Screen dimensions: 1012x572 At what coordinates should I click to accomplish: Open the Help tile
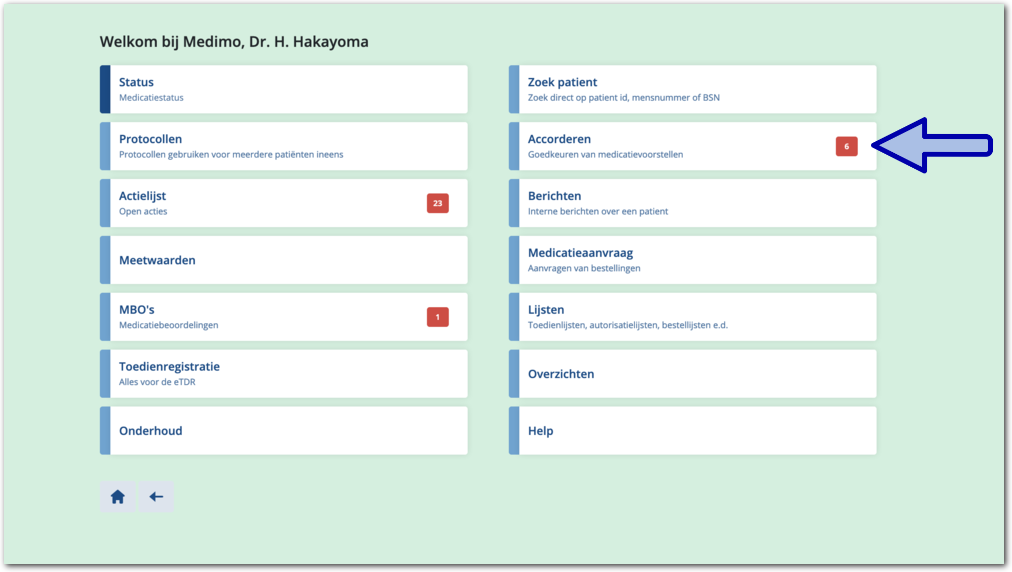(x=692, y=431)
